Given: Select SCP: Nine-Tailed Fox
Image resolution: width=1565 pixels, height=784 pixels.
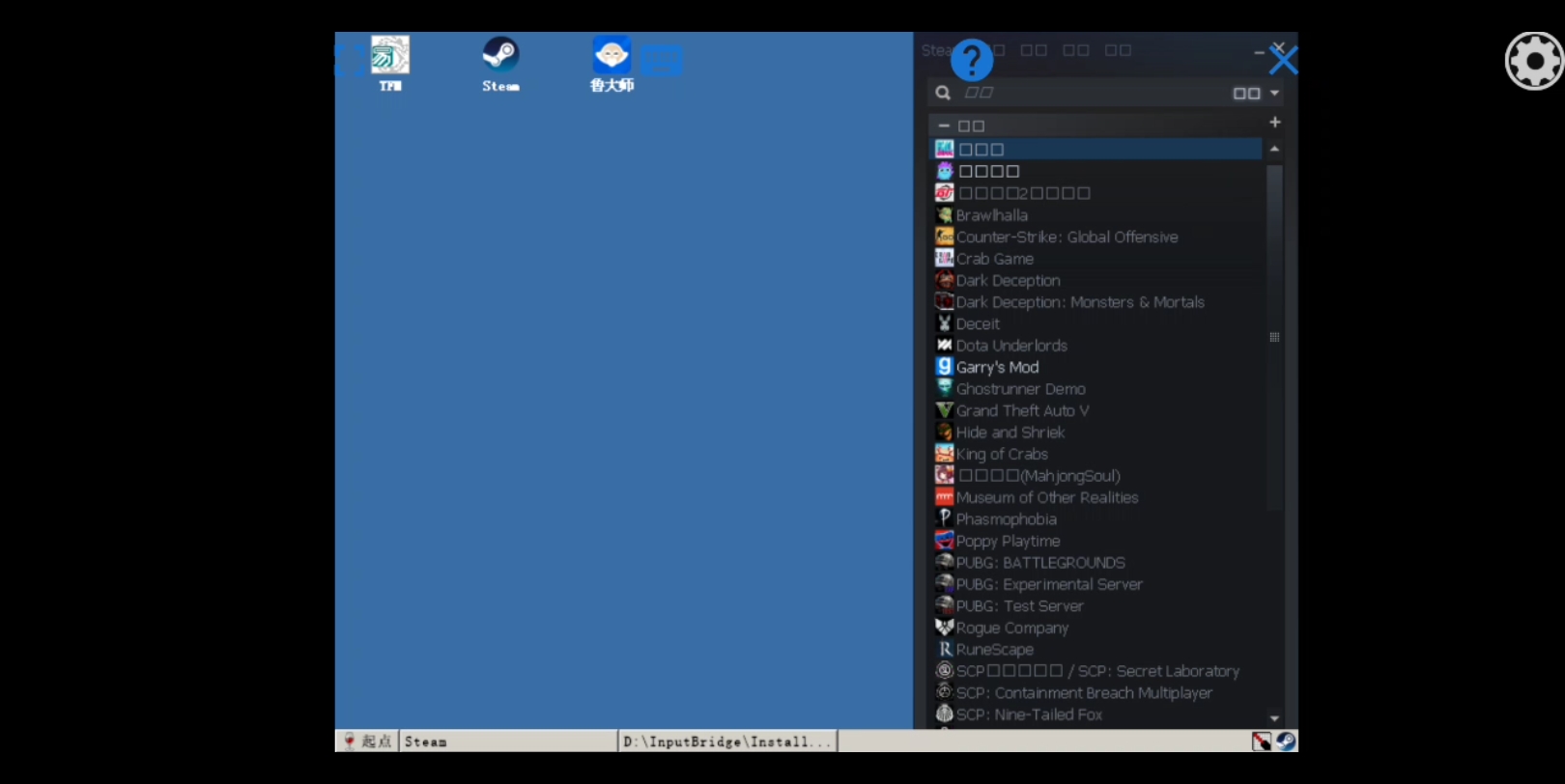Looking at the screenshot, I should click(x=1095, y=714).
